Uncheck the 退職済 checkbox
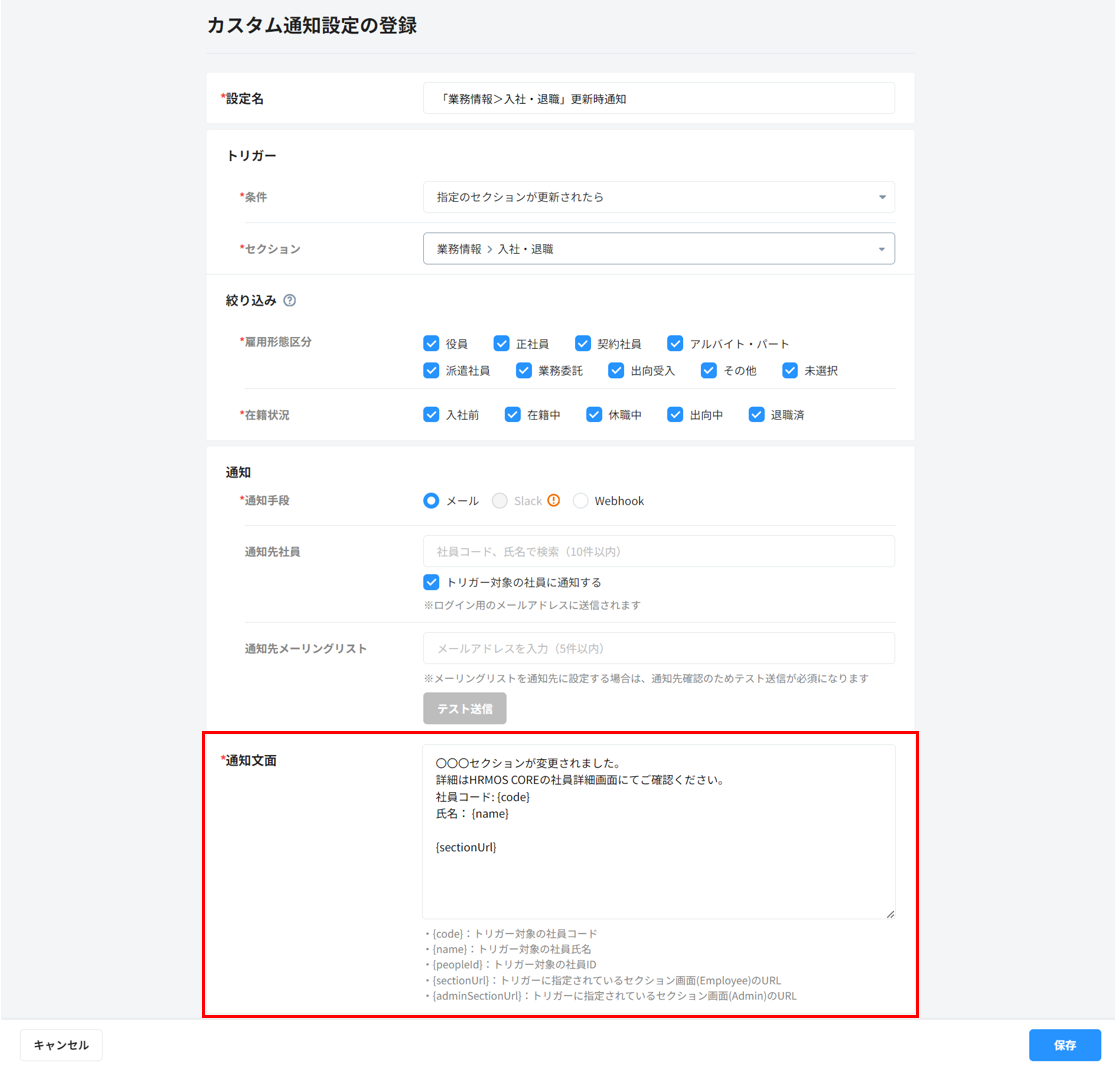 756,414
